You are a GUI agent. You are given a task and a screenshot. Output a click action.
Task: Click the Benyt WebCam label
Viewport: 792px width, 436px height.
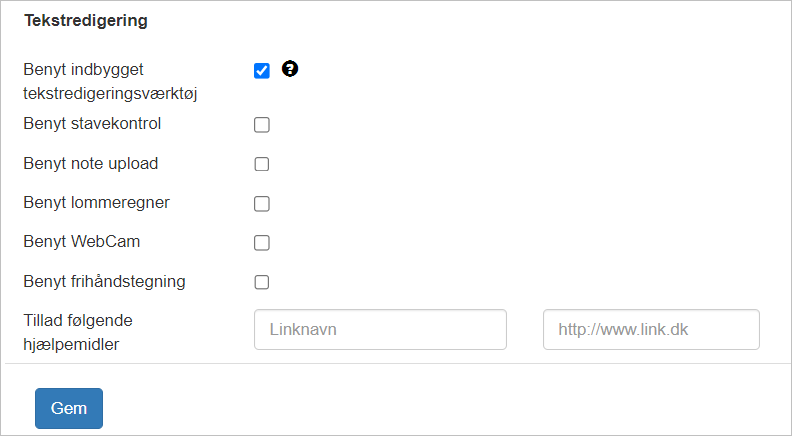click(81, 241)
